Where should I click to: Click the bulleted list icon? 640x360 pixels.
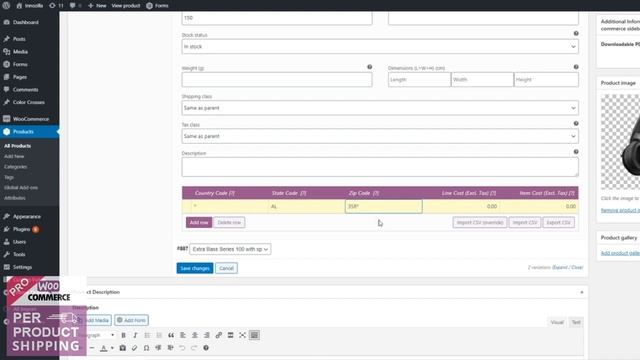tap(147, 335)
